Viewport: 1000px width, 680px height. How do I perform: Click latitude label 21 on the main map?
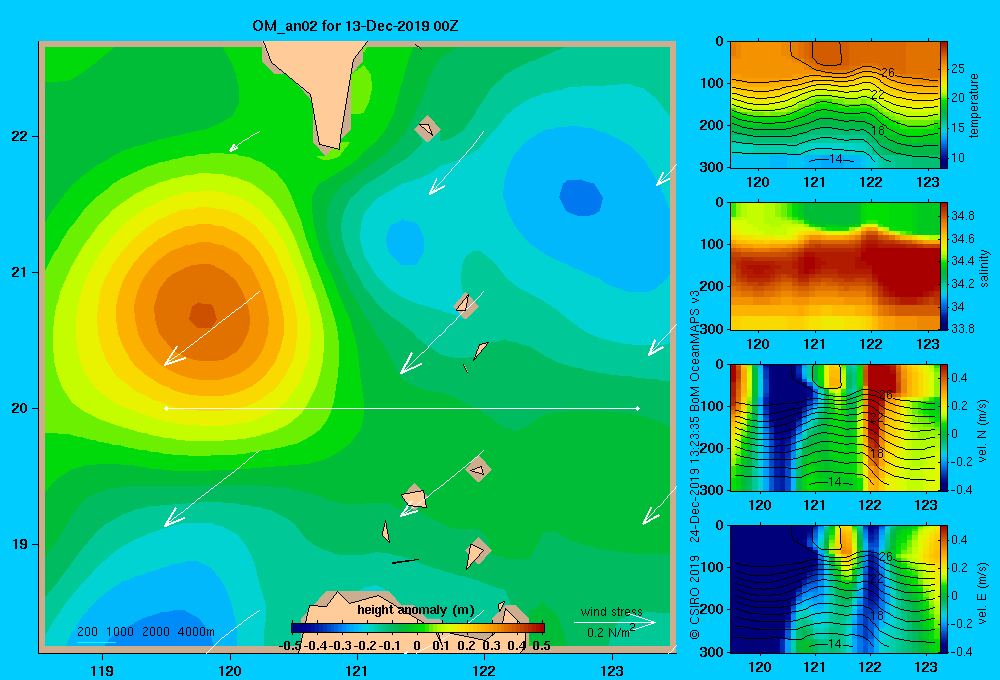pyautogui.click(x=20, y=272)
